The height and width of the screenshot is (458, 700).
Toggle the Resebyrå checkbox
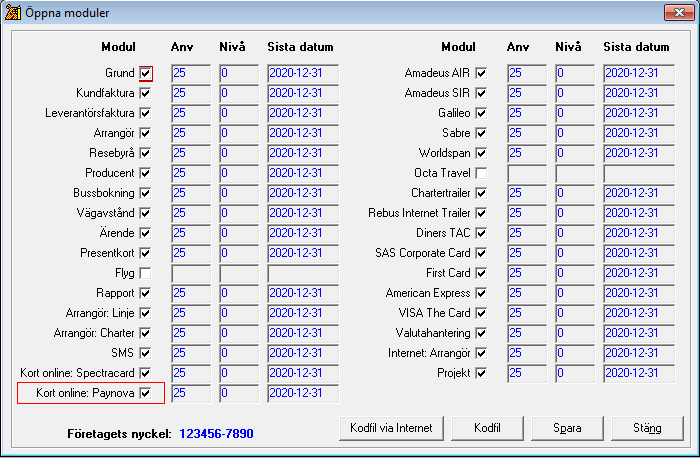146,153
